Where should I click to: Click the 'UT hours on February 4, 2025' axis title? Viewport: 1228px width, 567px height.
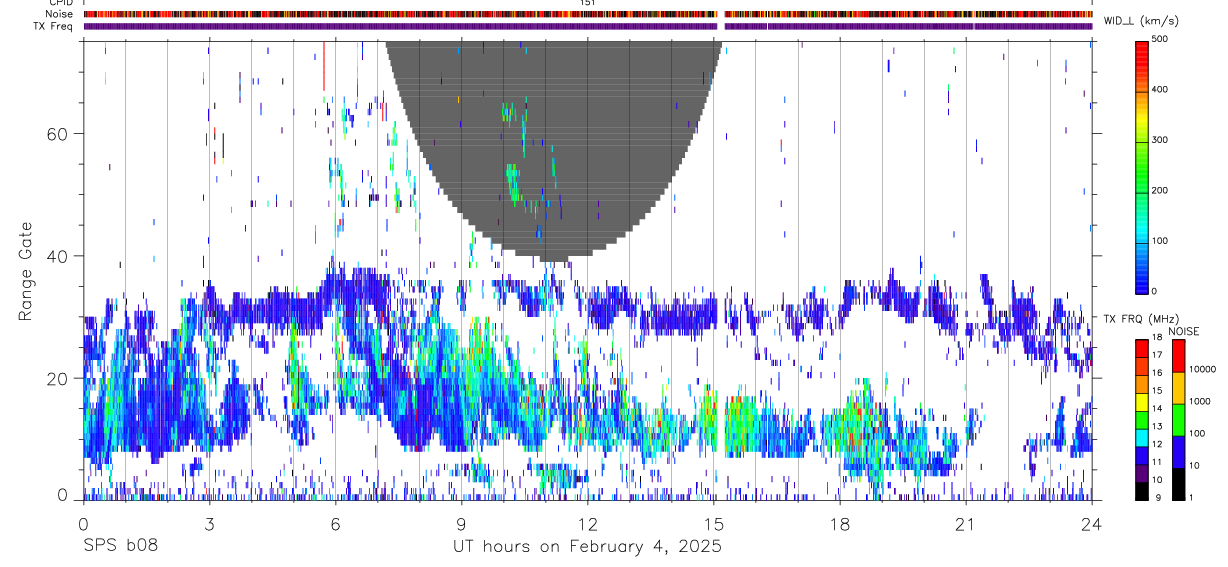587,546
